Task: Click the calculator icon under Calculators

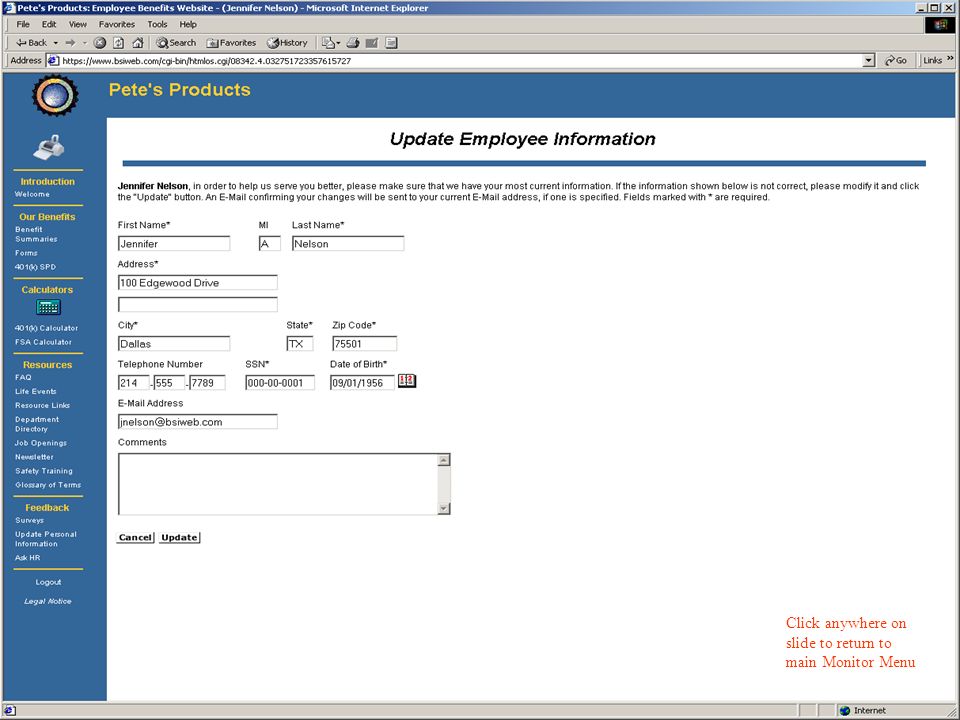Action: 48,307
